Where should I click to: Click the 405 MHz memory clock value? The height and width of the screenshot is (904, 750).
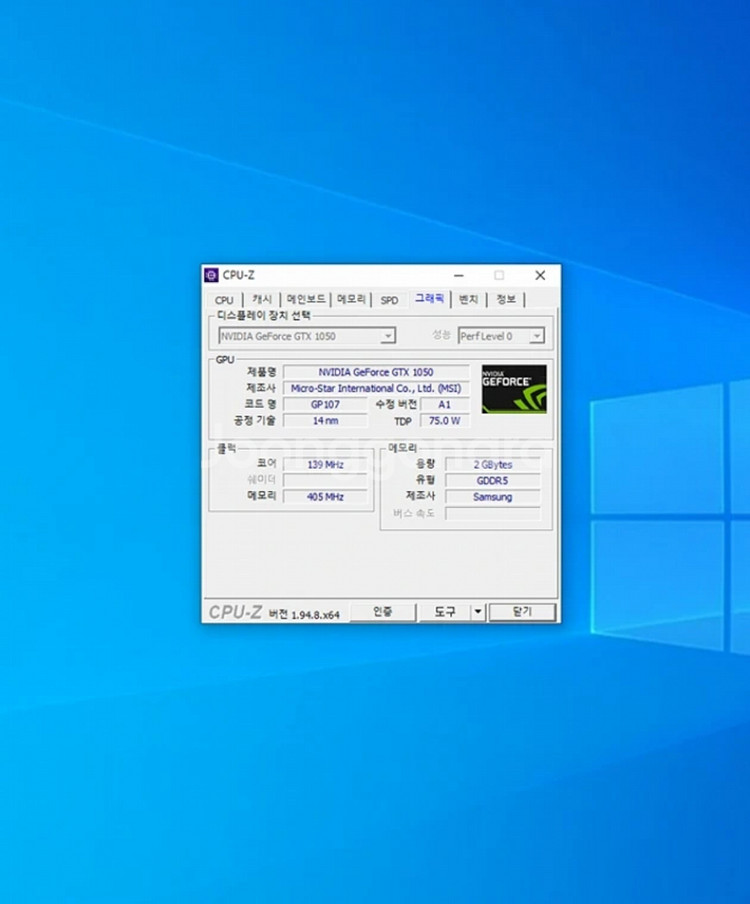(325, 497)
